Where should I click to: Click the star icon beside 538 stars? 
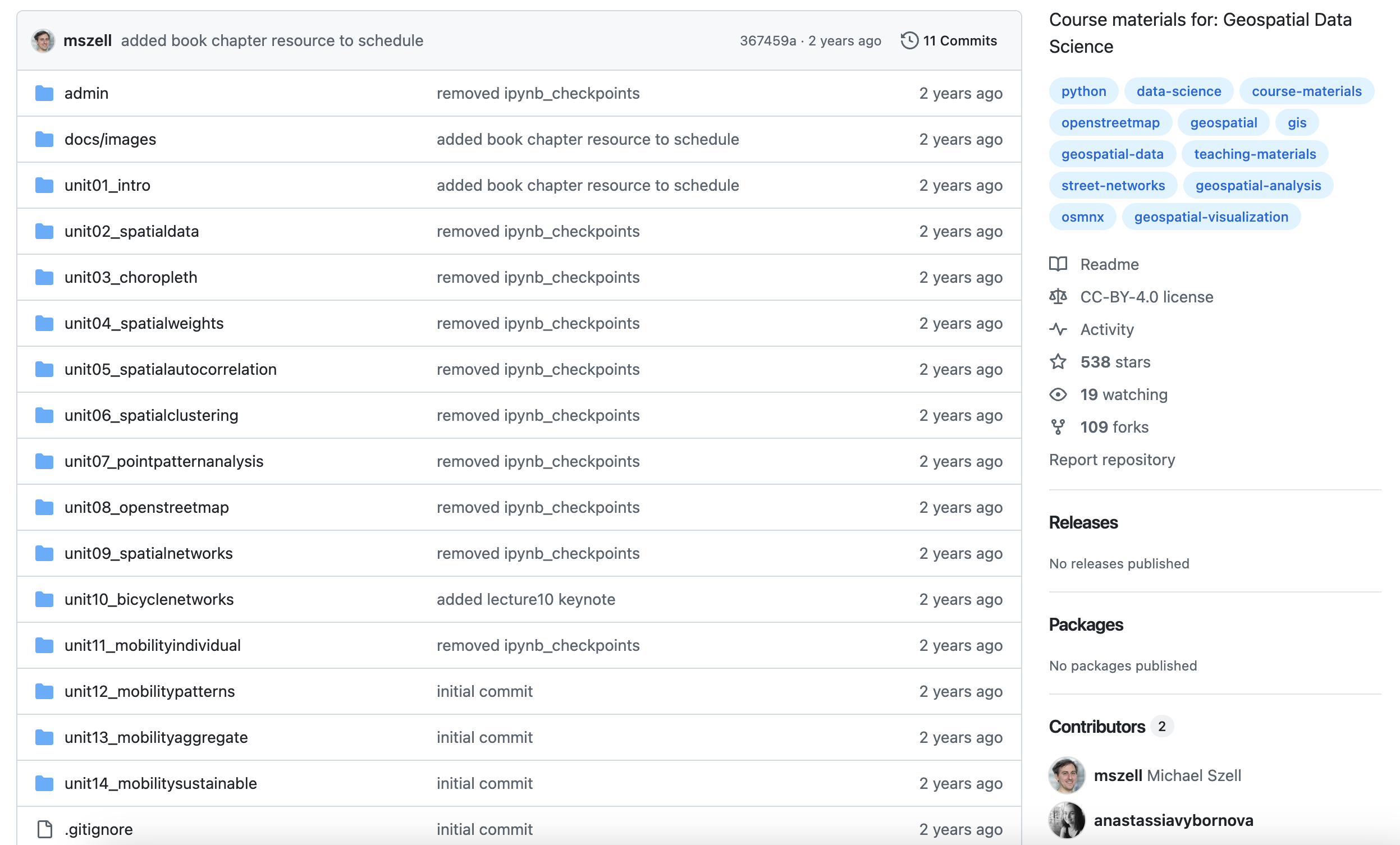click(x=1058, y=362)
